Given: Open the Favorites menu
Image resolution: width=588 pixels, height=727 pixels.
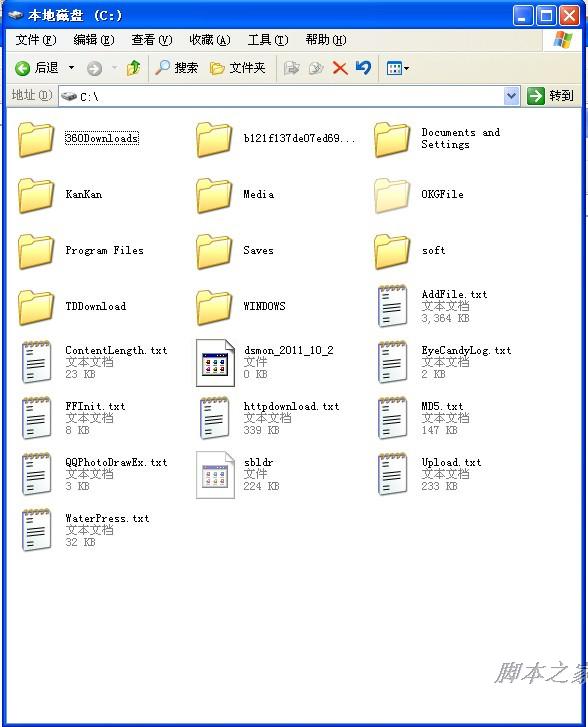Looking at the screenshot, I should [x=210, y=40].
